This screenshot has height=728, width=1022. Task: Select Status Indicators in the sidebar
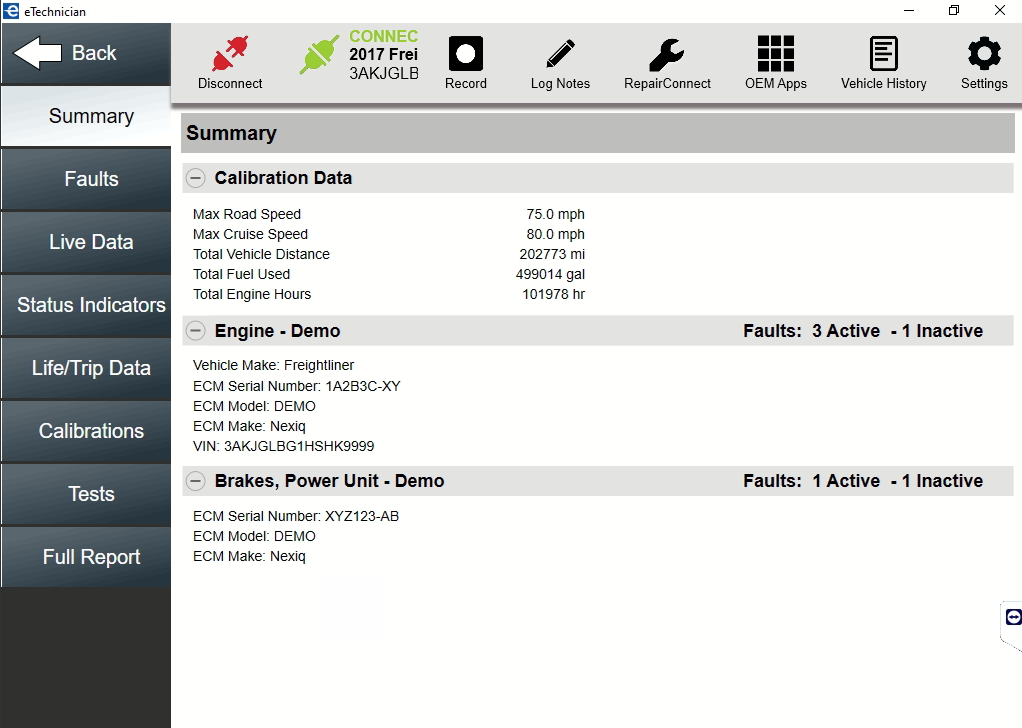(85, 305)
